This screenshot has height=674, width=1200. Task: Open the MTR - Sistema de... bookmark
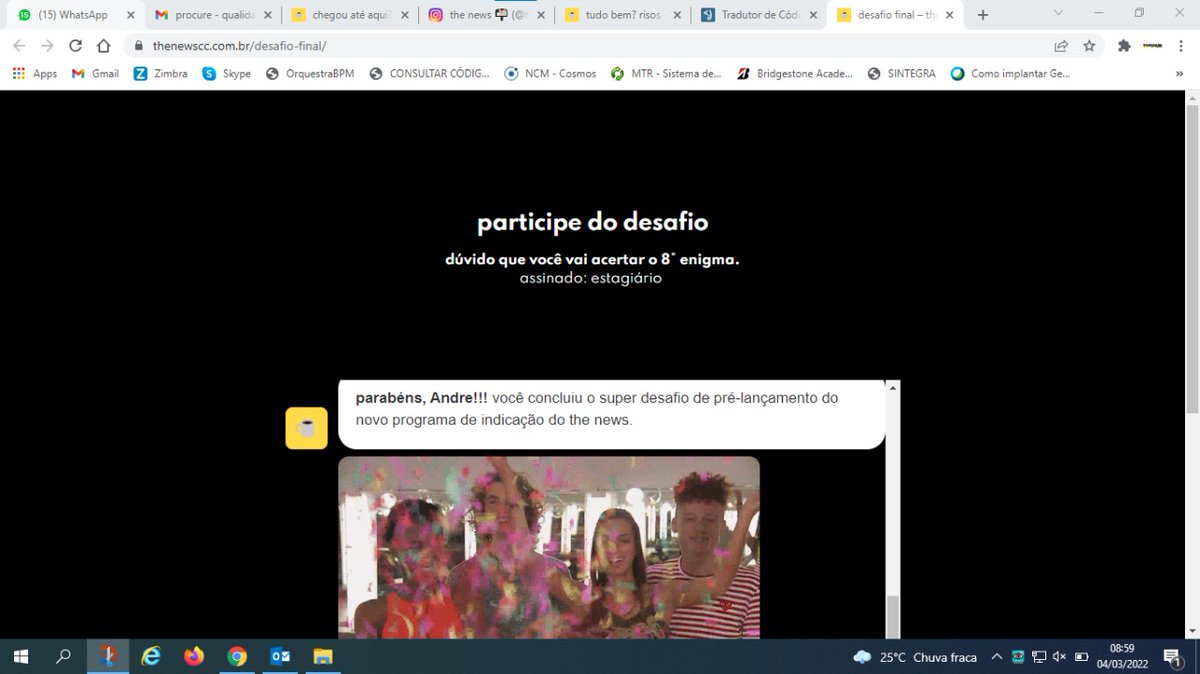click(666, 73)
